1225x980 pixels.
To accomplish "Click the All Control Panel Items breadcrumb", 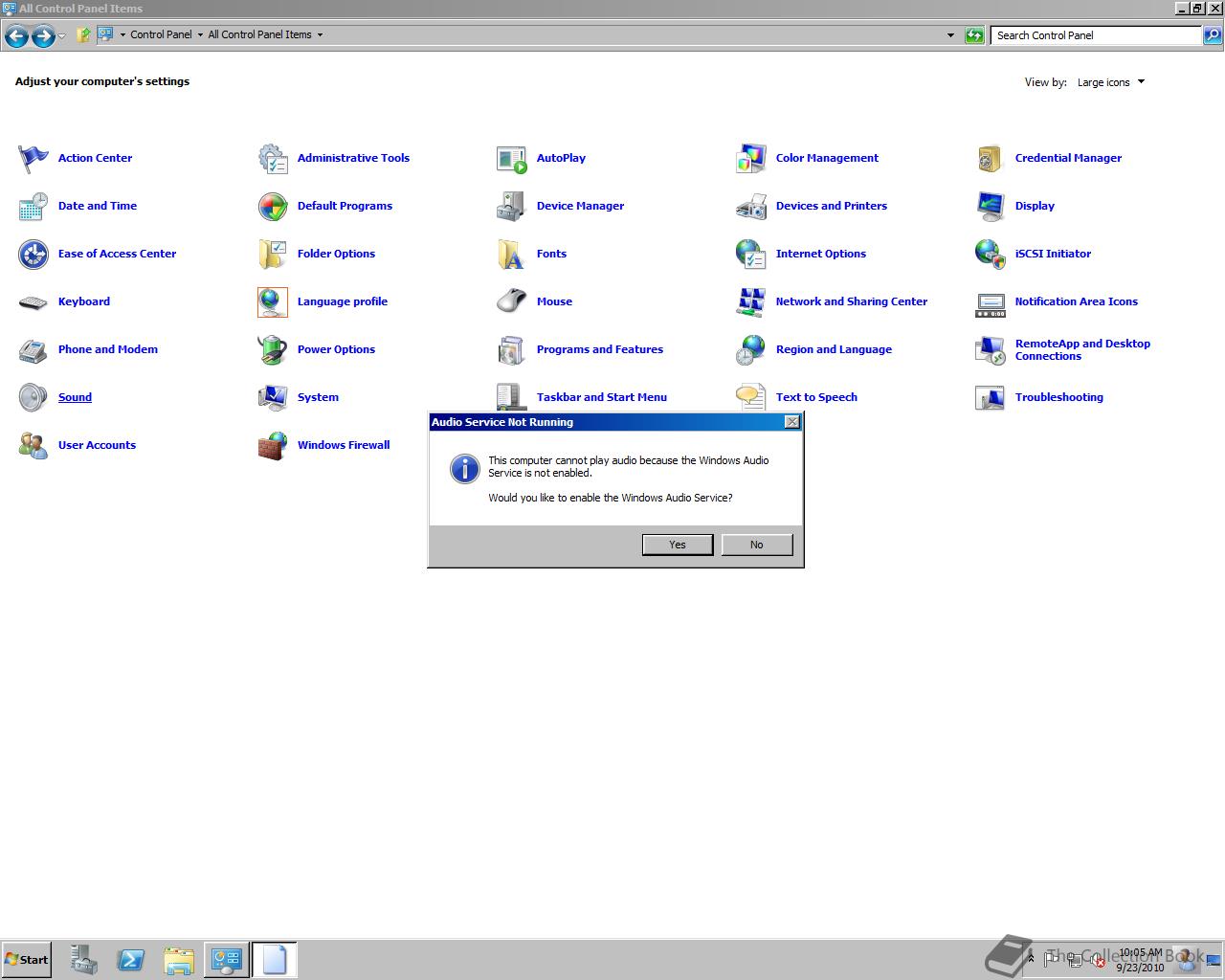I will (x=259, y=34).
